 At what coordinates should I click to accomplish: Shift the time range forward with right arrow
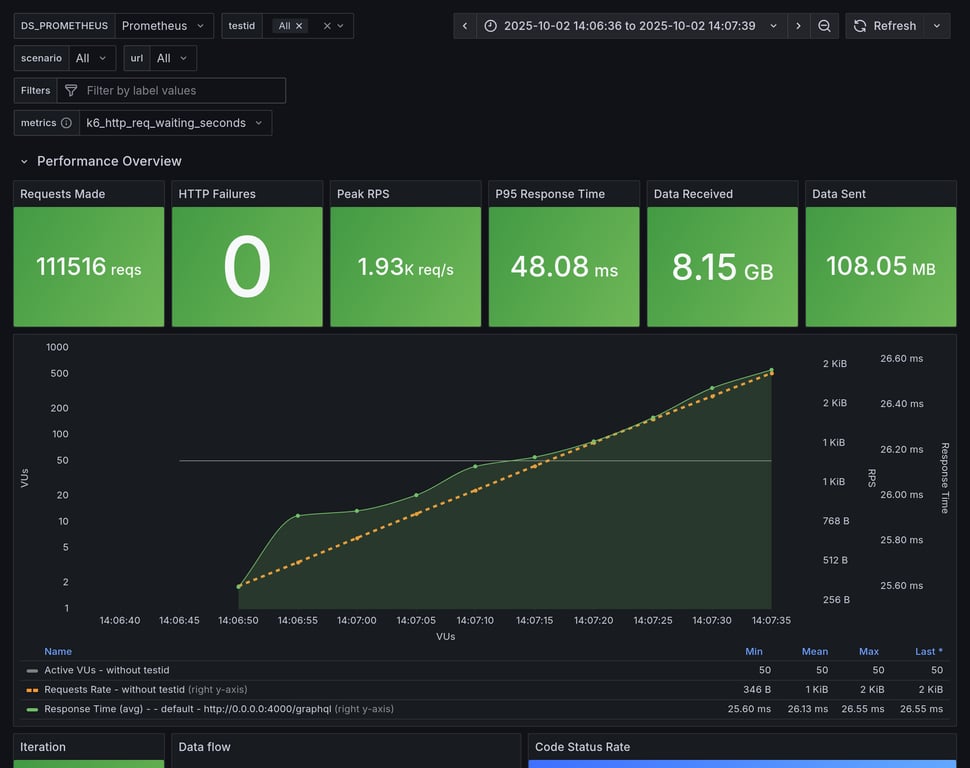[x=798, y=26]
